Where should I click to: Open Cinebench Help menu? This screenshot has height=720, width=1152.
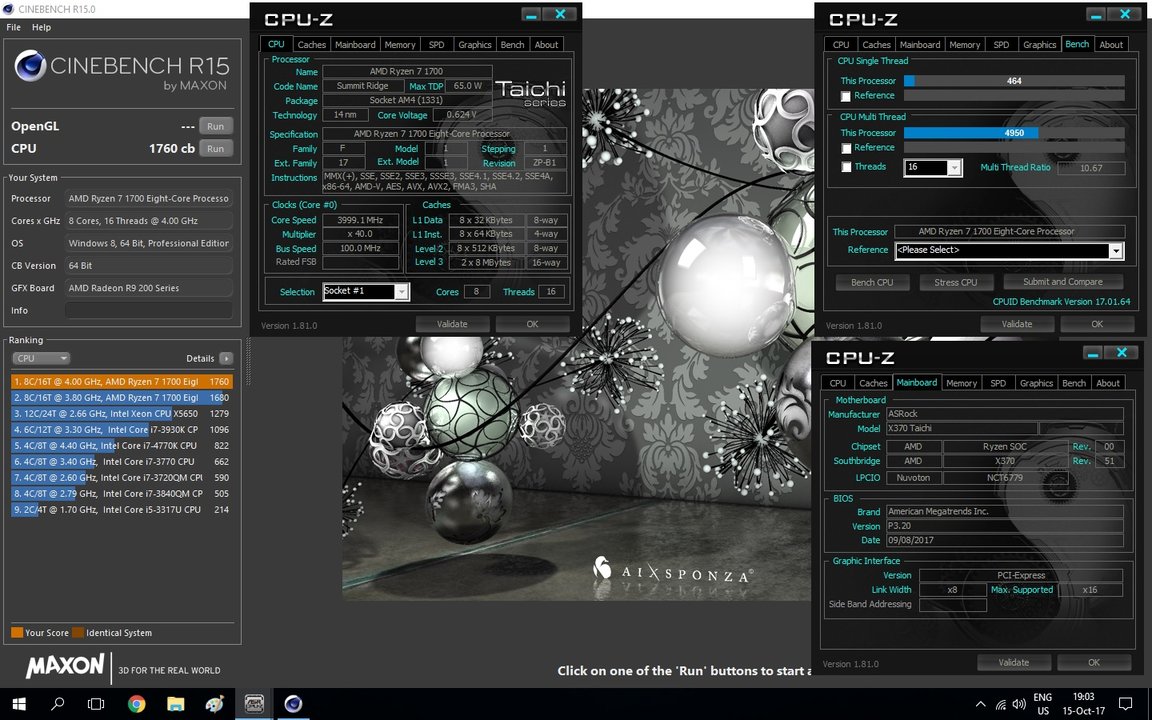(41, 27)
